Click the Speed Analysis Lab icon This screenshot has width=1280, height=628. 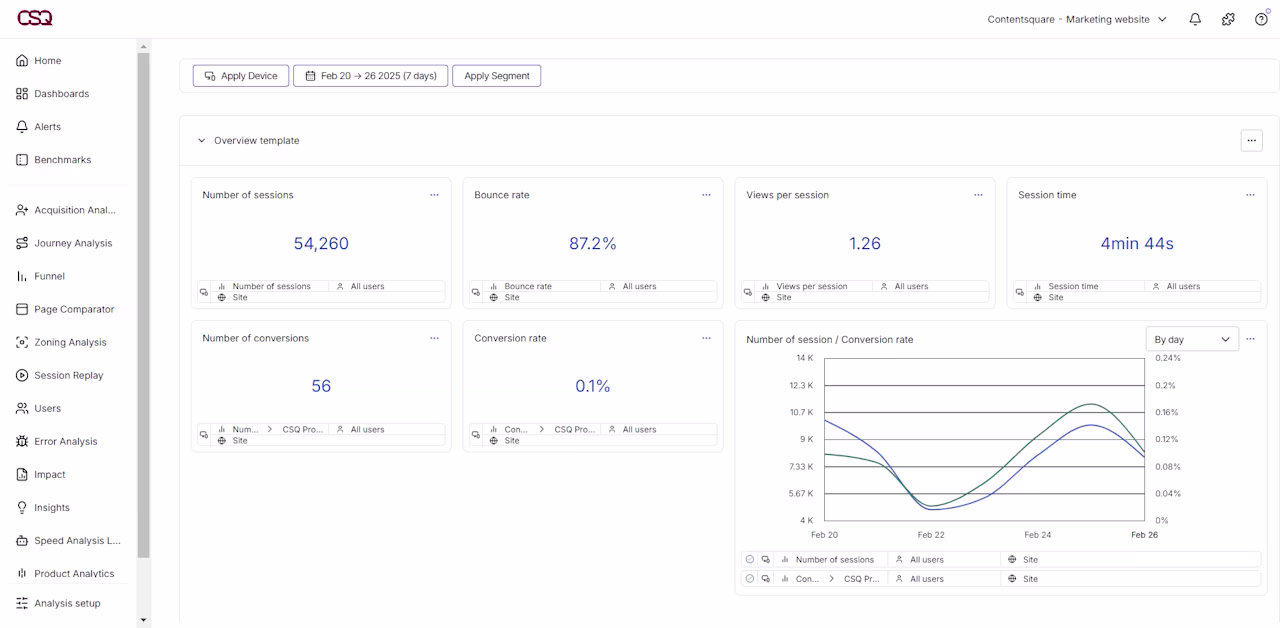(x=22, y=540)
